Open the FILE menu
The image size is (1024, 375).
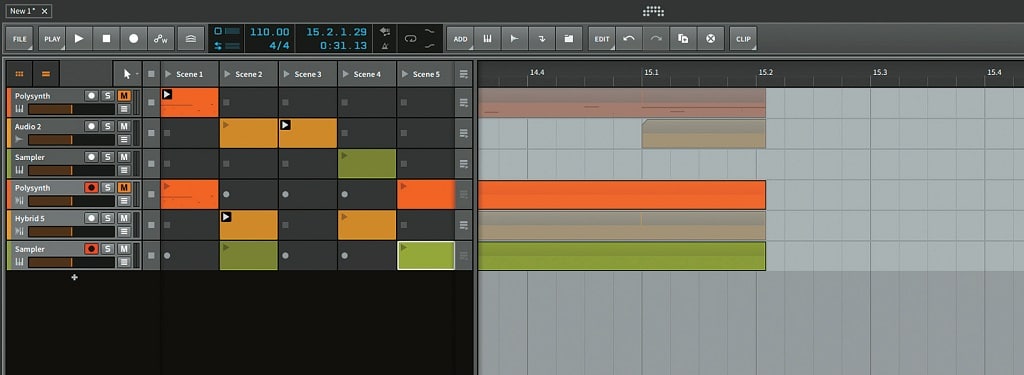pyautogui.click(x=20, y=39)
